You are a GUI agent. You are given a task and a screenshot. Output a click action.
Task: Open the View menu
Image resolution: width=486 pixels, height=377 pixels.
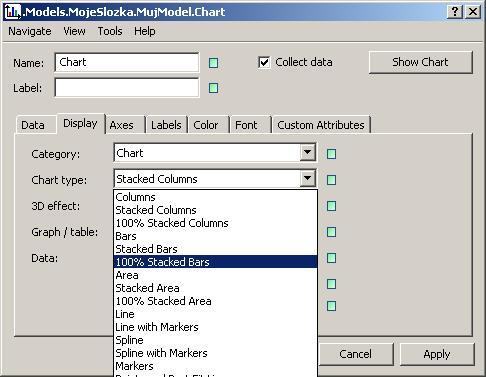74,31
